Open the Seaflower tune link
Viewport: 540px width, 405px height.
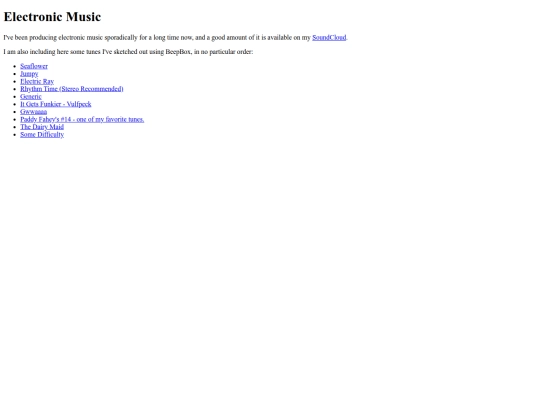34,66
